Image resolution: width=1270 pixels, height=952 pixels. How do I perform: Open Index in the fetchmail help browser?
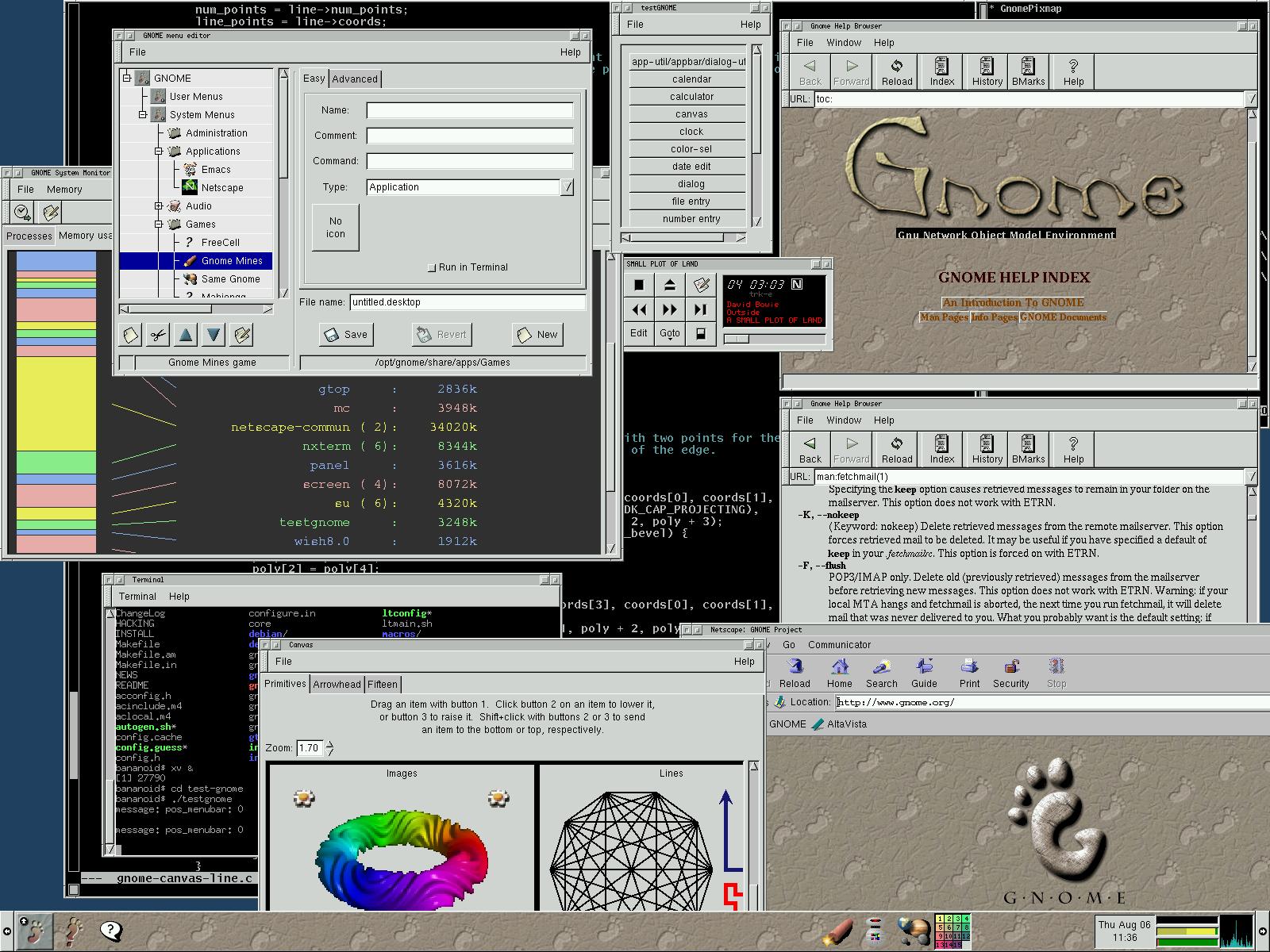click(x=942, y=449)
